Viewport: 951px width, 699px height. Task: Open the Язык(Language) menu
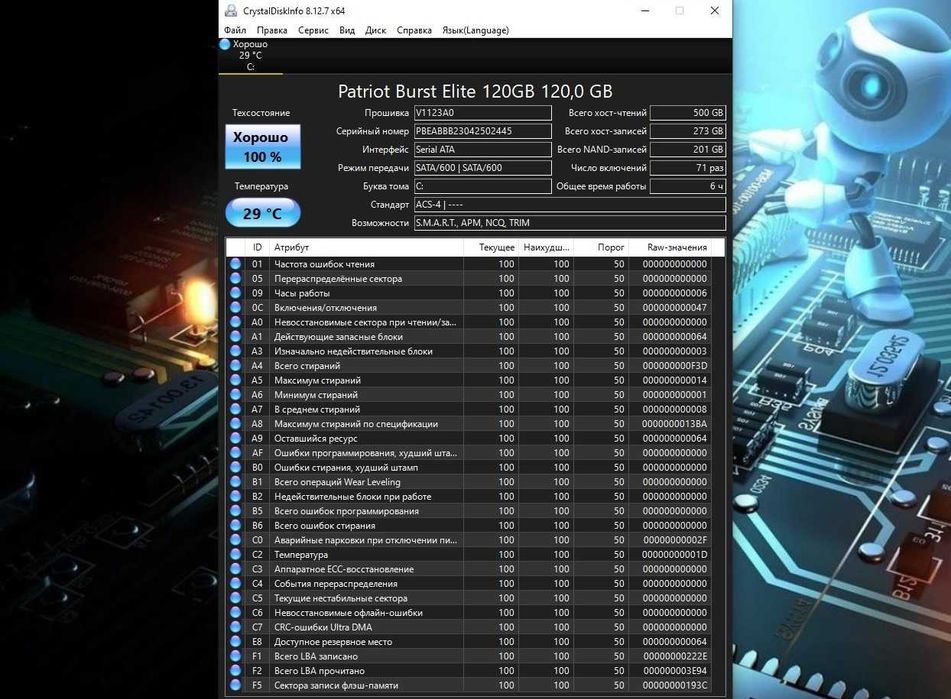[476, 30]
